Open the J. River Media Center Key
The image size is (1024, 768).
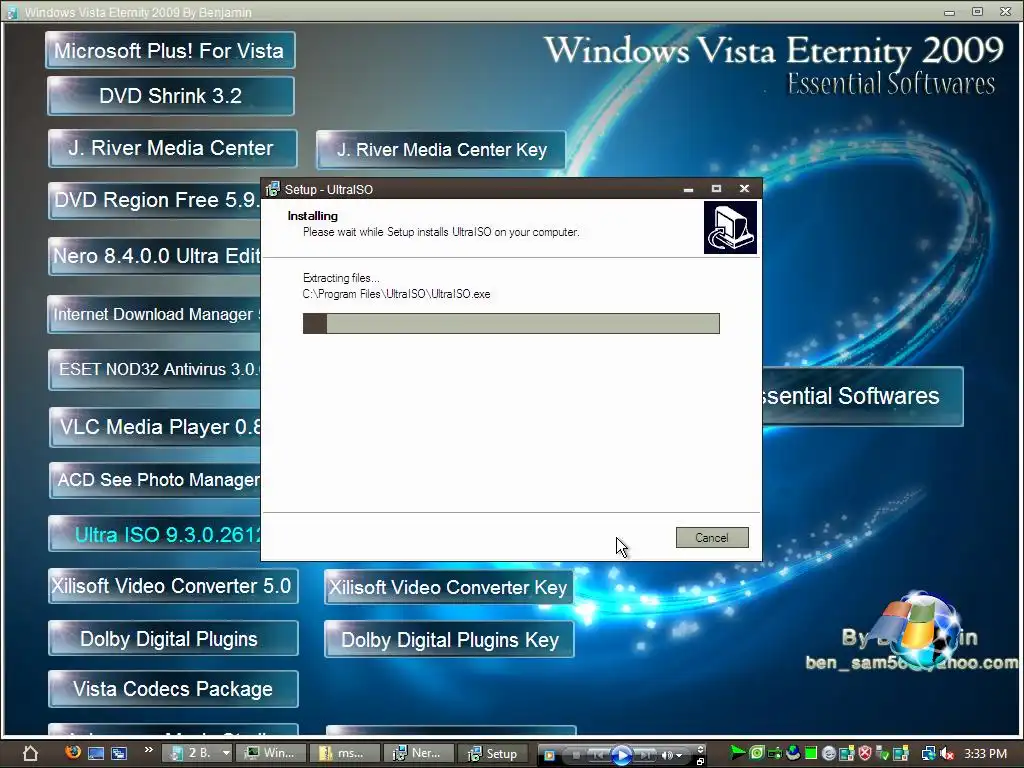[441, 150]
